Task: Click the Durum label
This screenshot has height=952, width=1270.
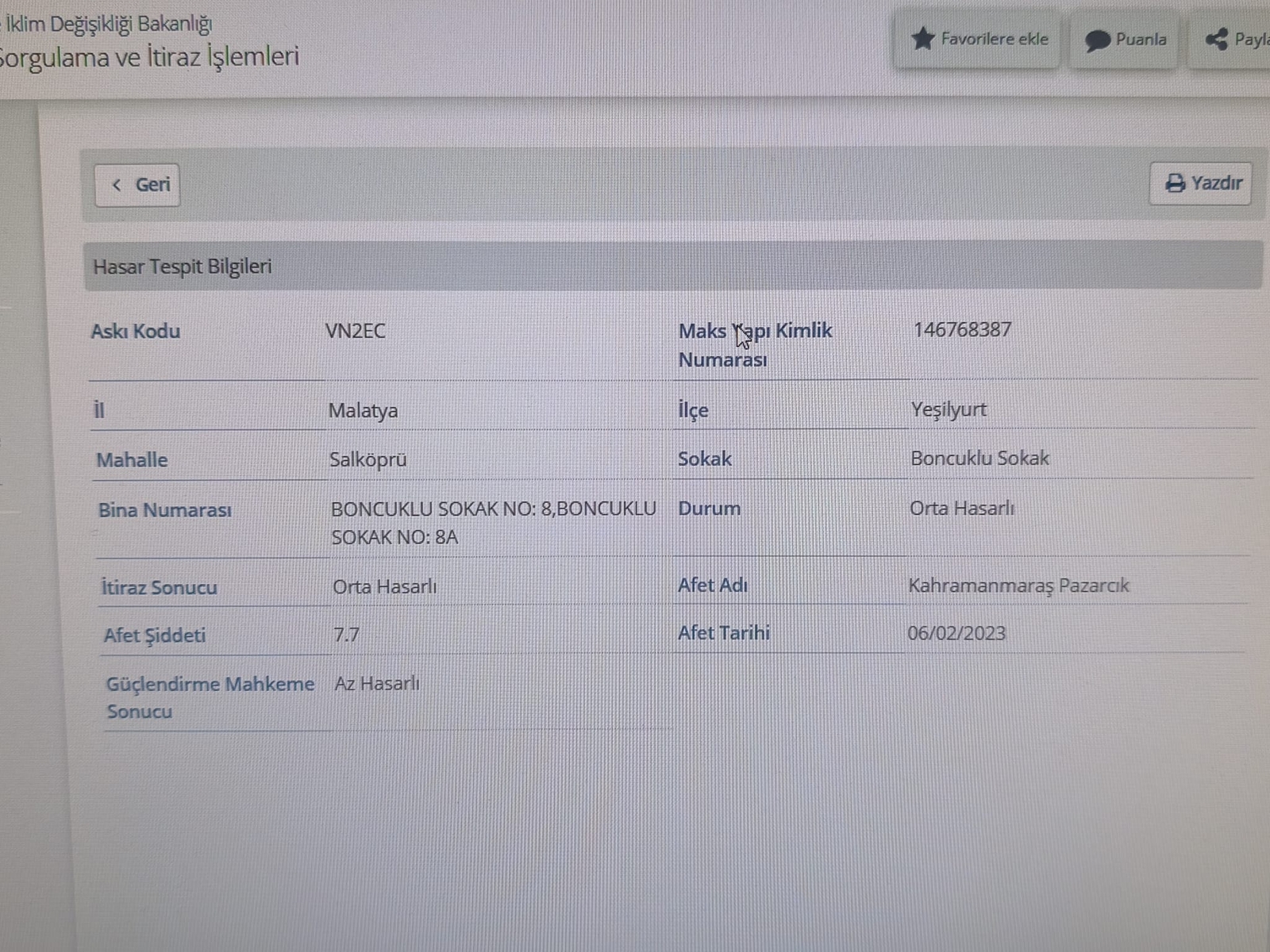Action: click(x=709, y=509)
